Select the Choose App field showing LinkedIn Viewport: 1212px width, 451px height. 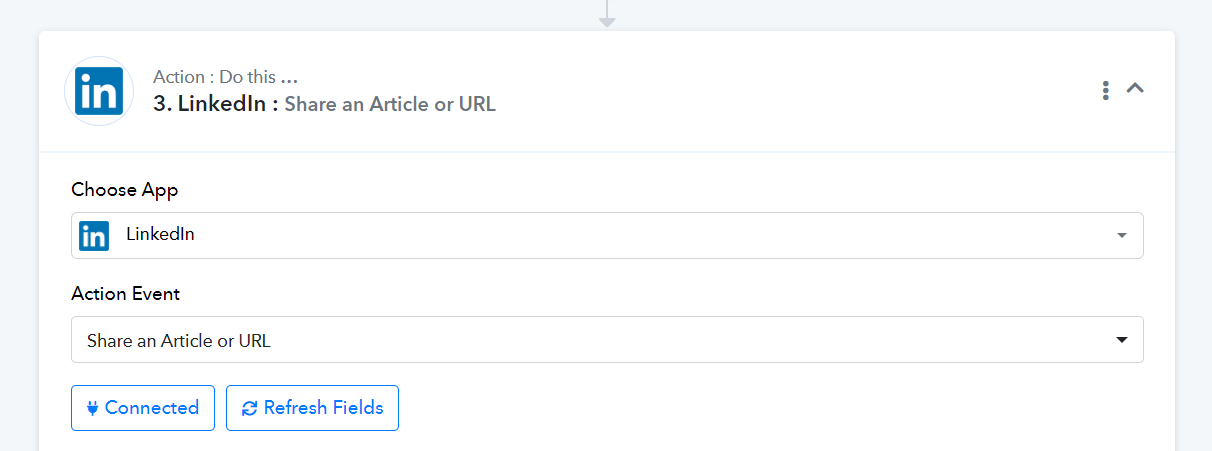tap(607, 235)
